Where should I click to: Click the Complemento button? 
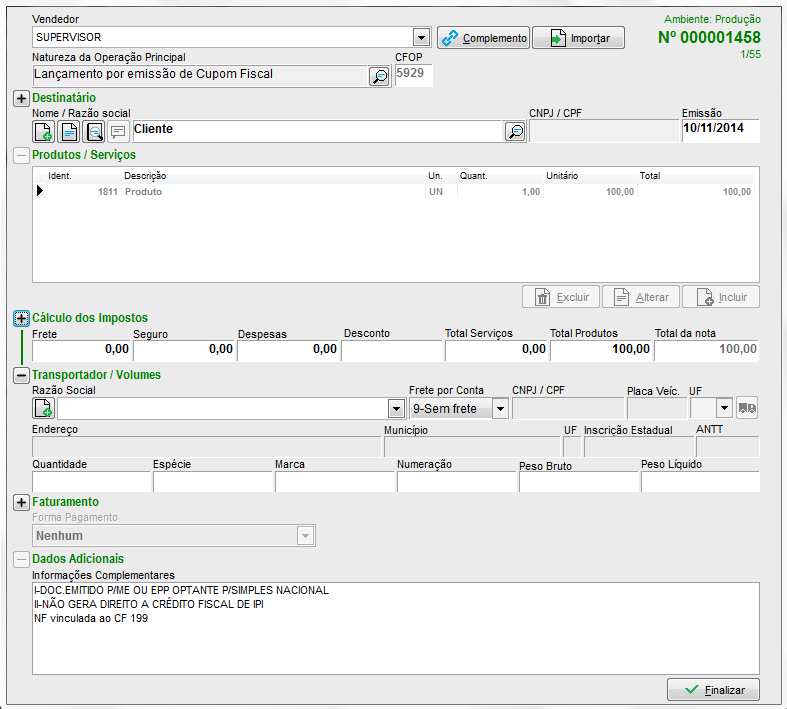(x=484, y=38)
